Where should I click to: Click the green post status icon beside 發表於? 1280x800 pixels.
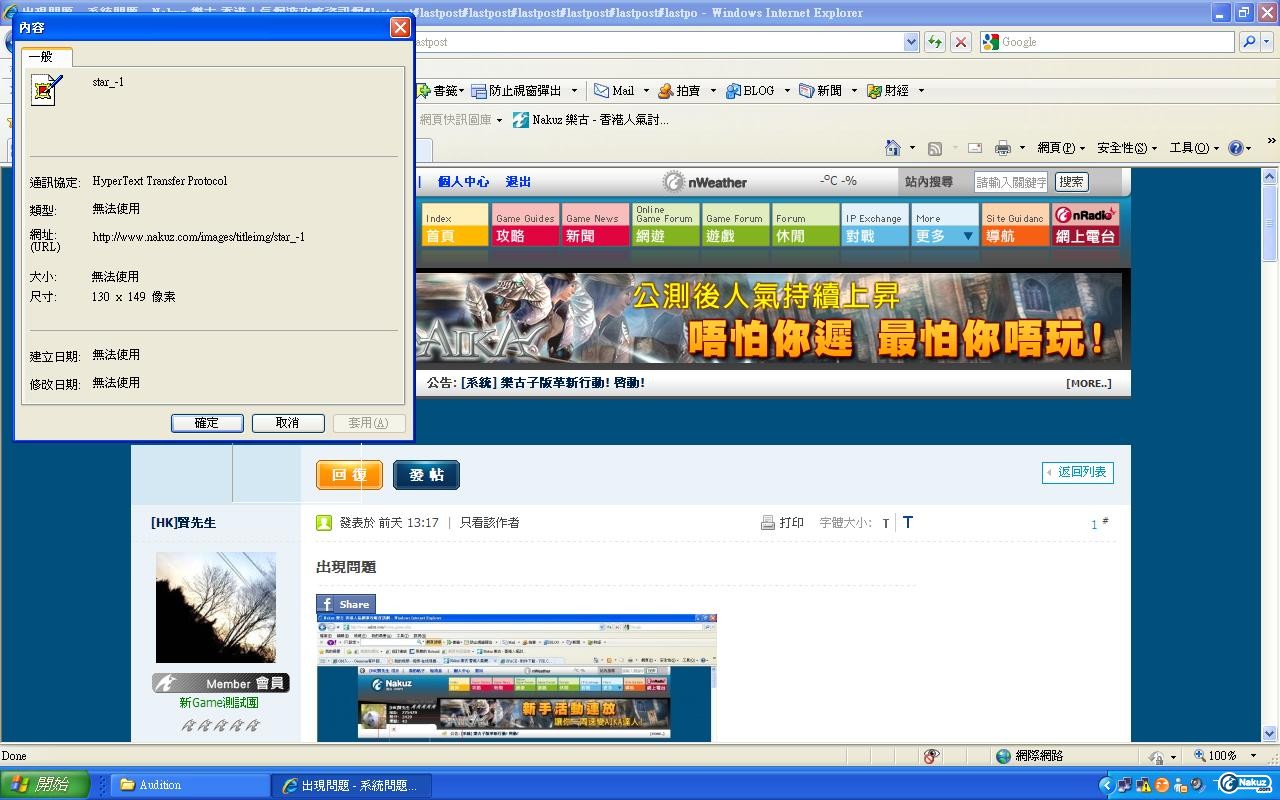point(324,522)
